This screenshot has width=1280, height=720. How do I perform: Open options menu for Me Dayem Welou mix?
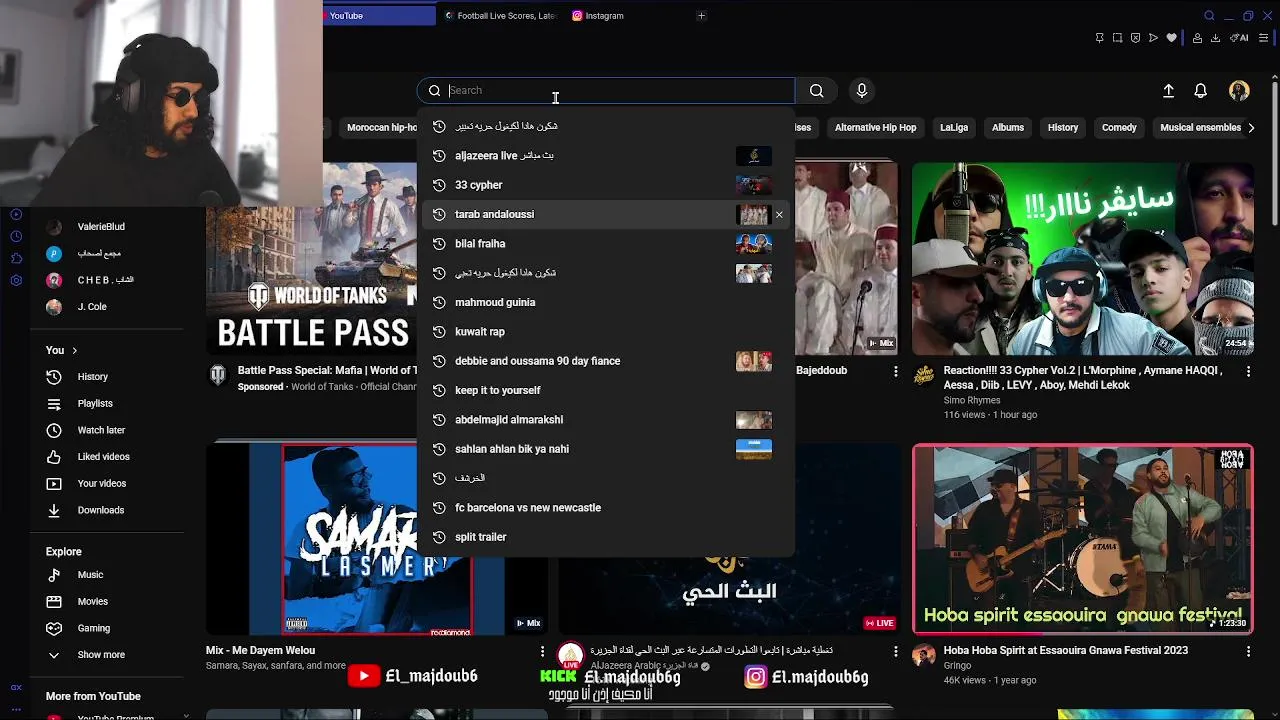tap(542, 651)
